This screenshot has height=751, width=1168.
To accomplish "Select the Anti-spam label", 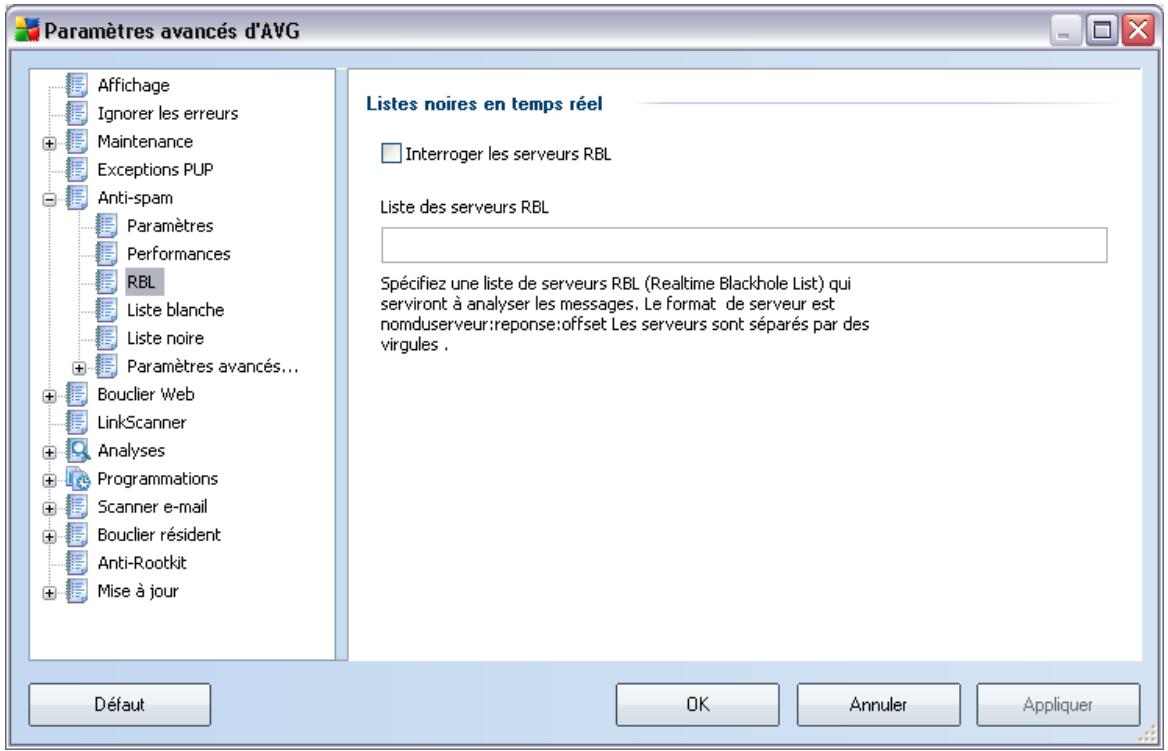I will tap(135, 197).
